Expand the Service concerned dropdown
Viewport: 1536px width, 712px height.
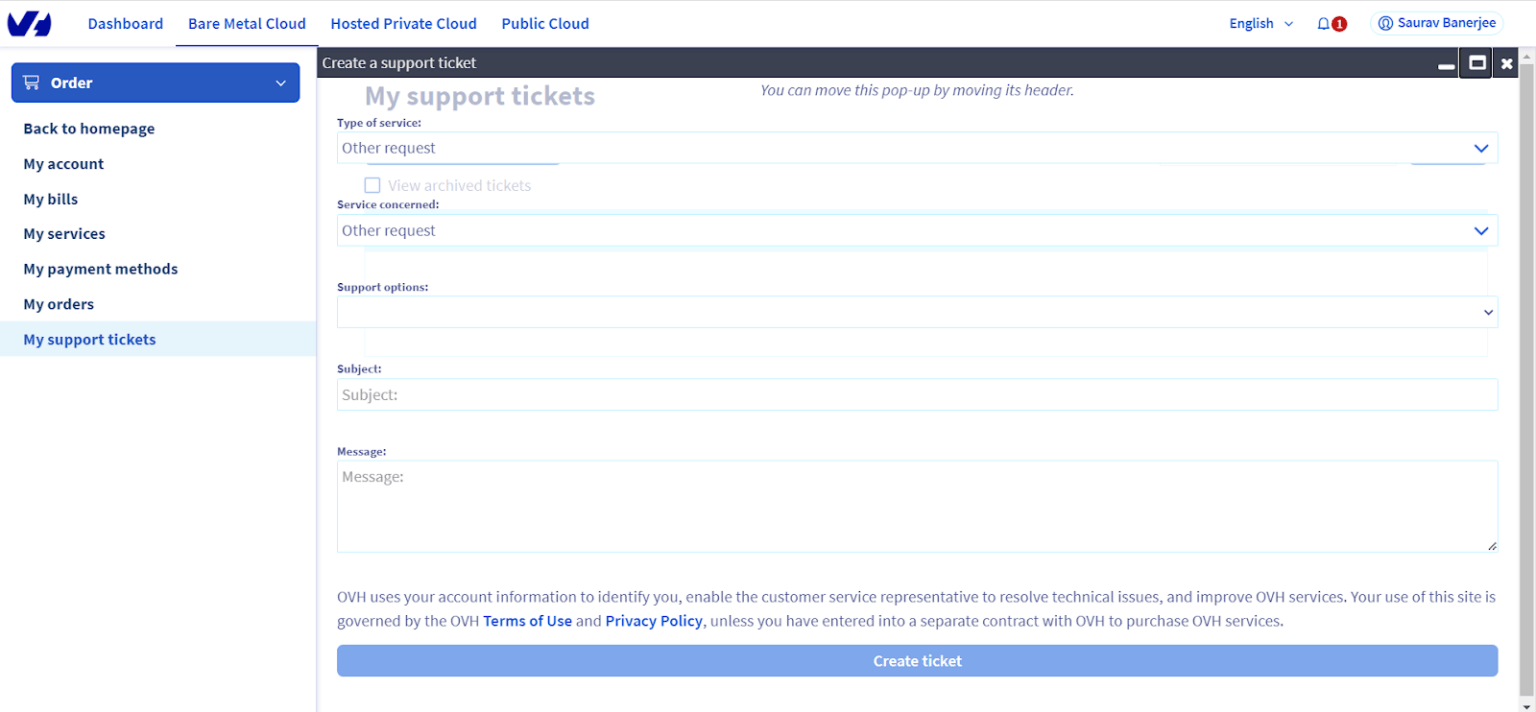click(x=1481, y=230)
